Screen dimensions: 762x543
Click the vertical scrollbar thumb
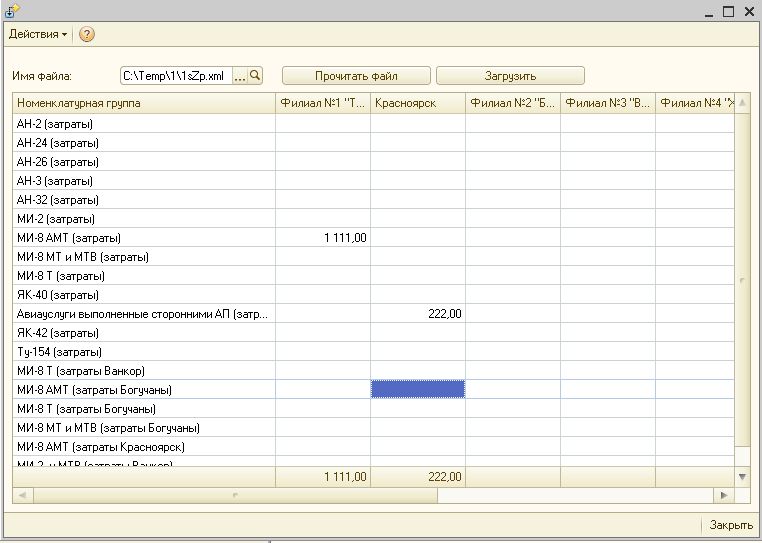[742, 280]
